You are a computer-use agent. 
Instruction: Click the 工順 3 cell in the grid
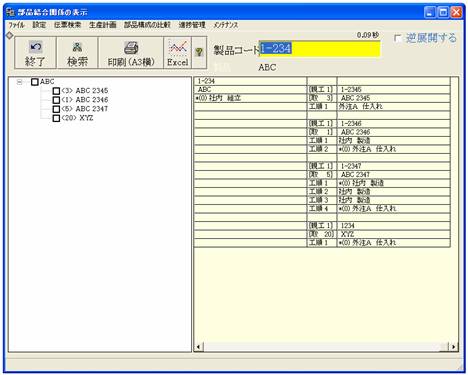point(322,200)
